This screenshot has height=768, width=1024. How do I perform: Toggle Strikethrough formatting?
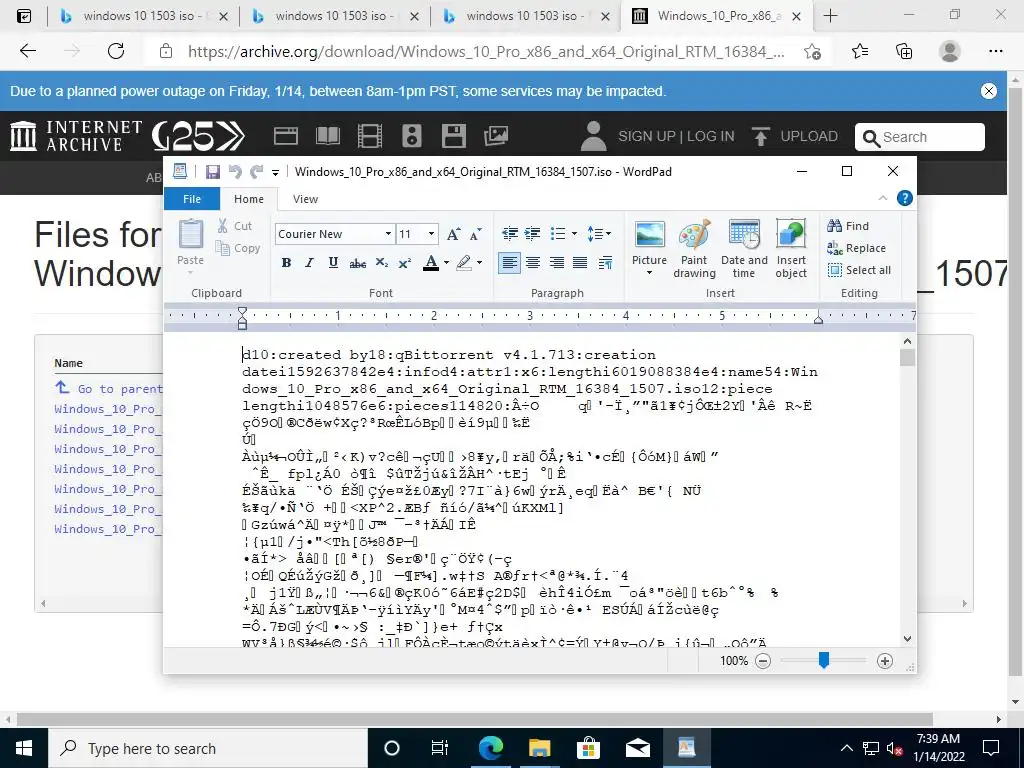(357, 263)
